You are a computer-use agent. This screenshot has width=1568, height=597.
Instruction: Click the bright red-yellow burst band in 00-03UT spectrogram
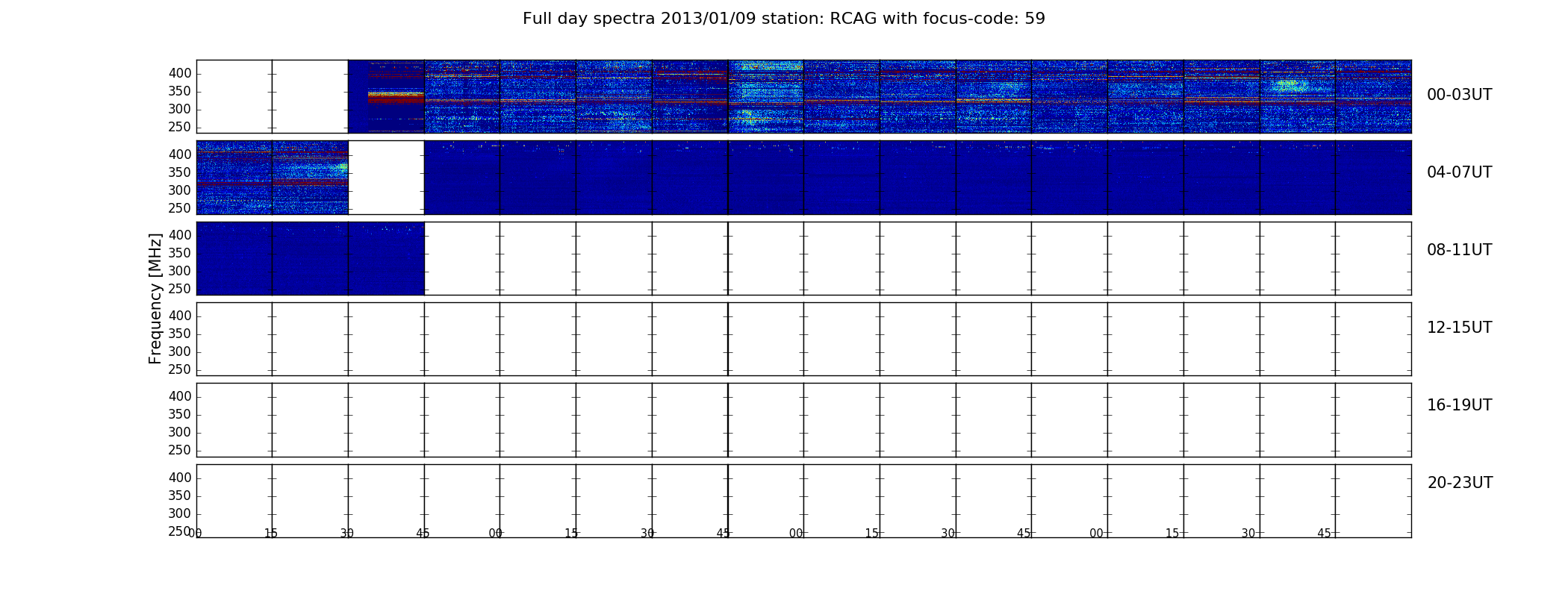point(396,97)
